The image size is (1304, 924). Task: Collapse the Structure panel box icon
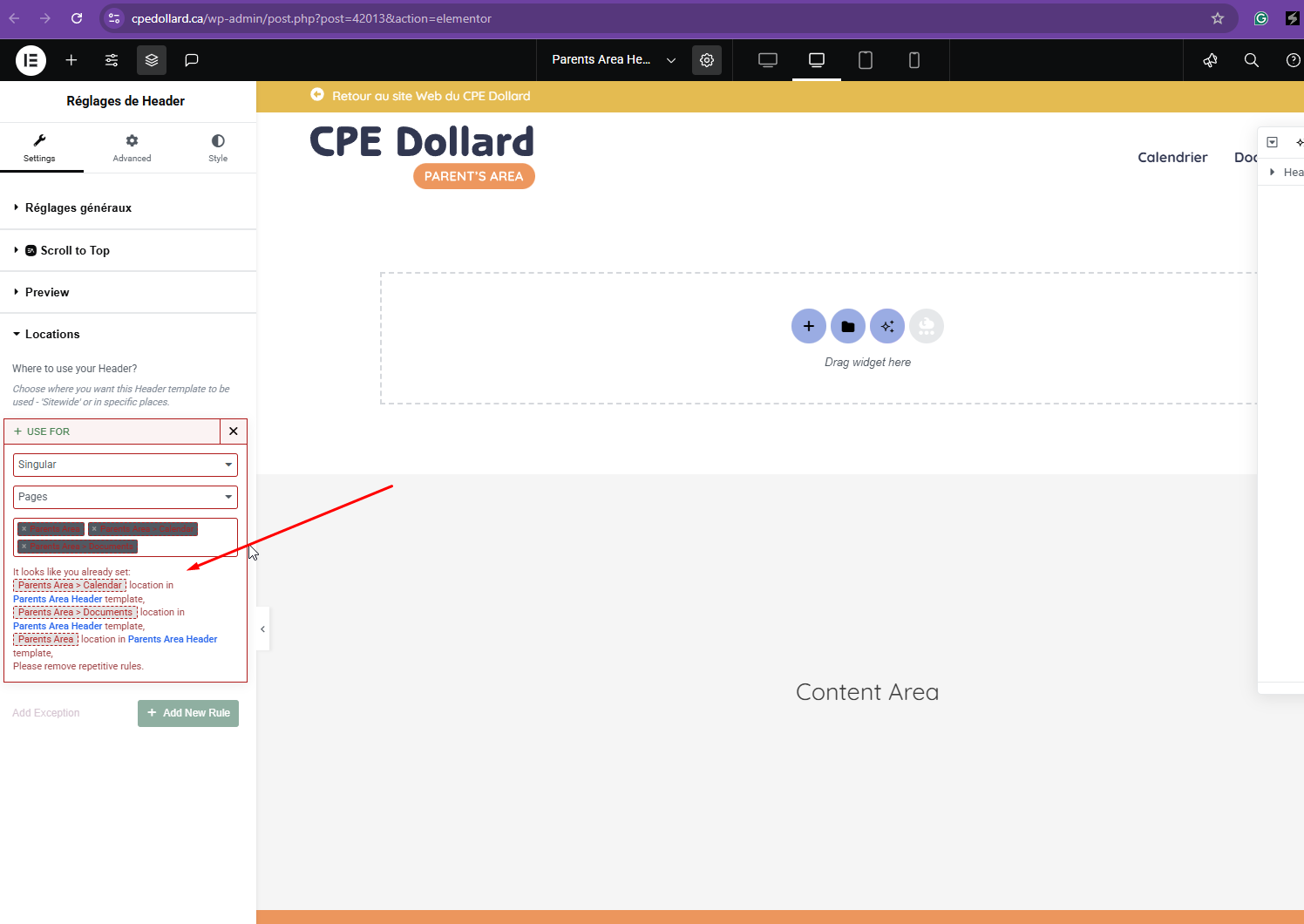(1273, 142)
